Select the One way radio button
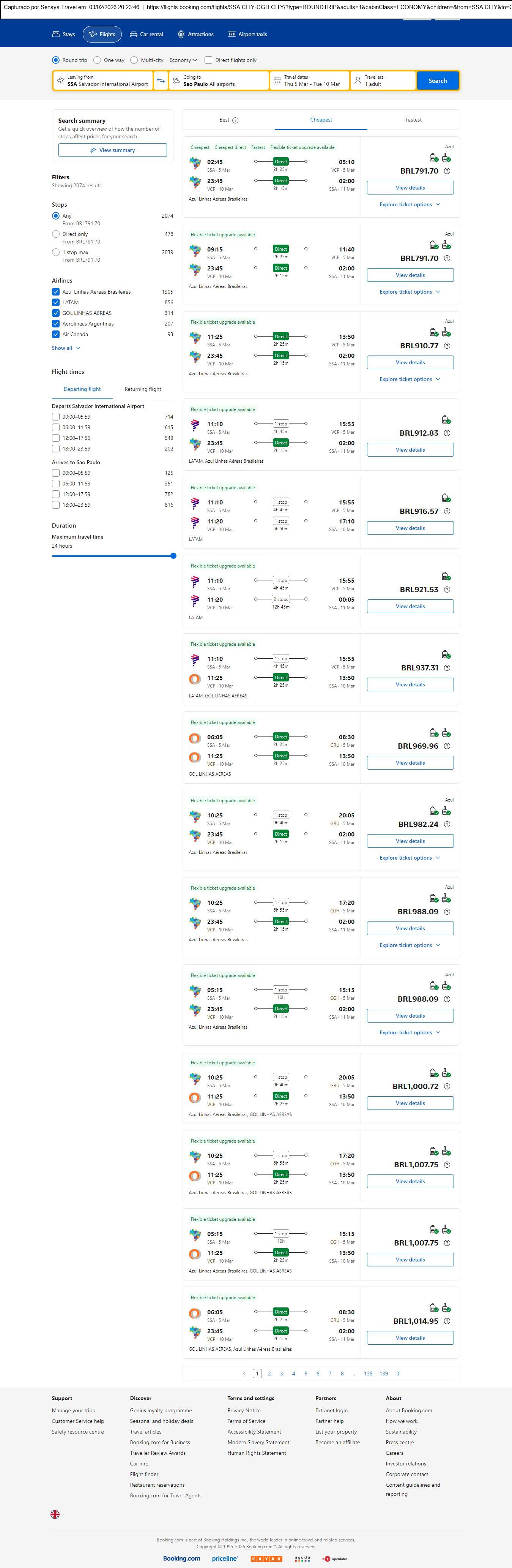The width and height of the screenshot is (512, 1568). pyautogui.click(x=97, y=60)
